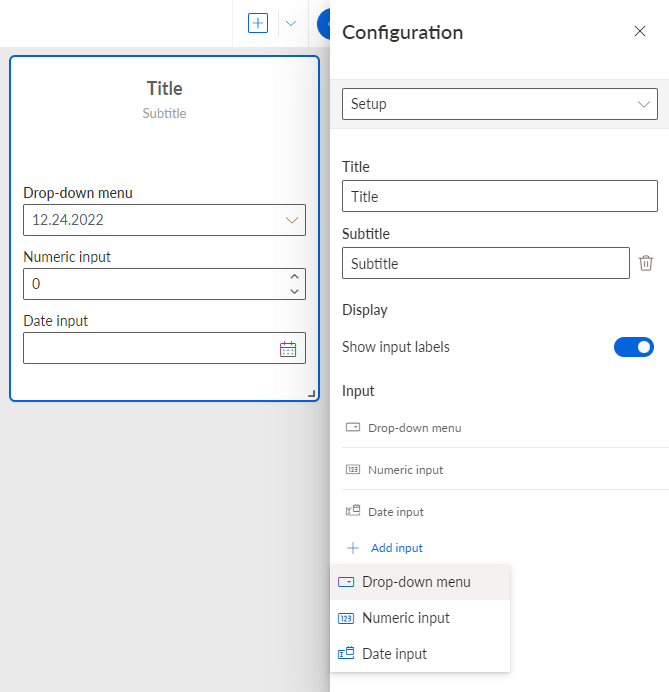Select Date input in the Input list

(x=505, y=511)
